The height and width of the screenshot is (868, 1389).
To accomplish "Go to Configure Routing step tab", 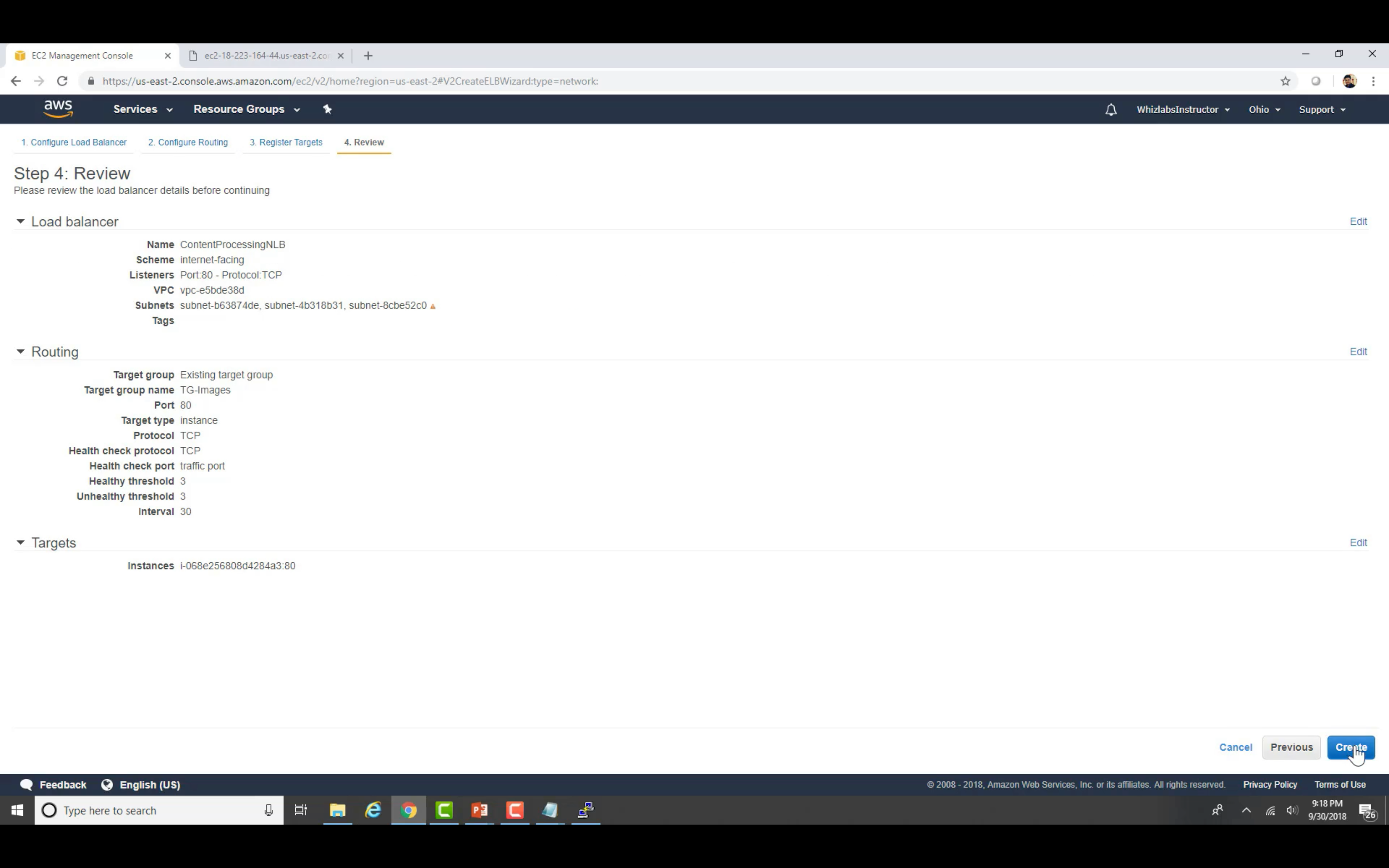I will coord(188,142).
